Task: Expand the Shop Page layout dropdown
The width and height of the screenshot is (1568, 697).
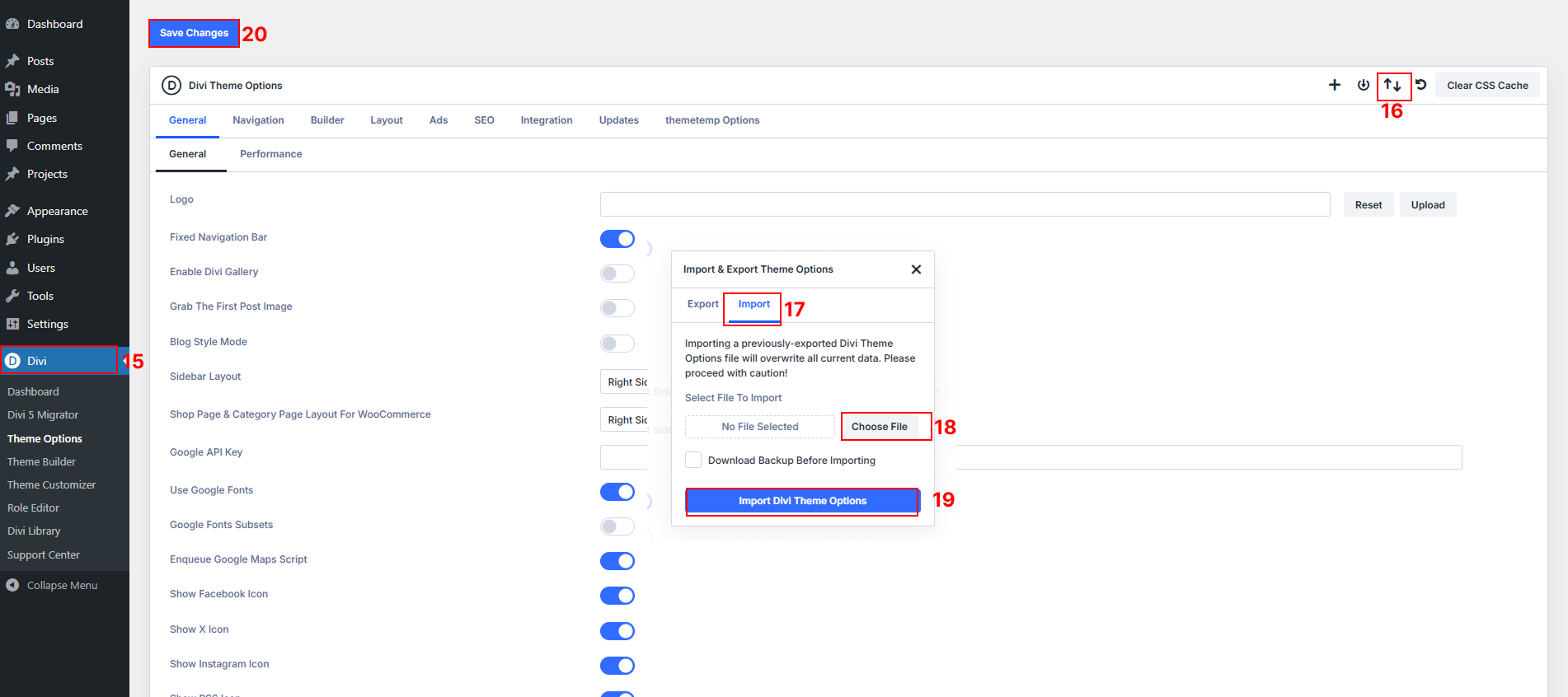Action: [x=624, y=420]
